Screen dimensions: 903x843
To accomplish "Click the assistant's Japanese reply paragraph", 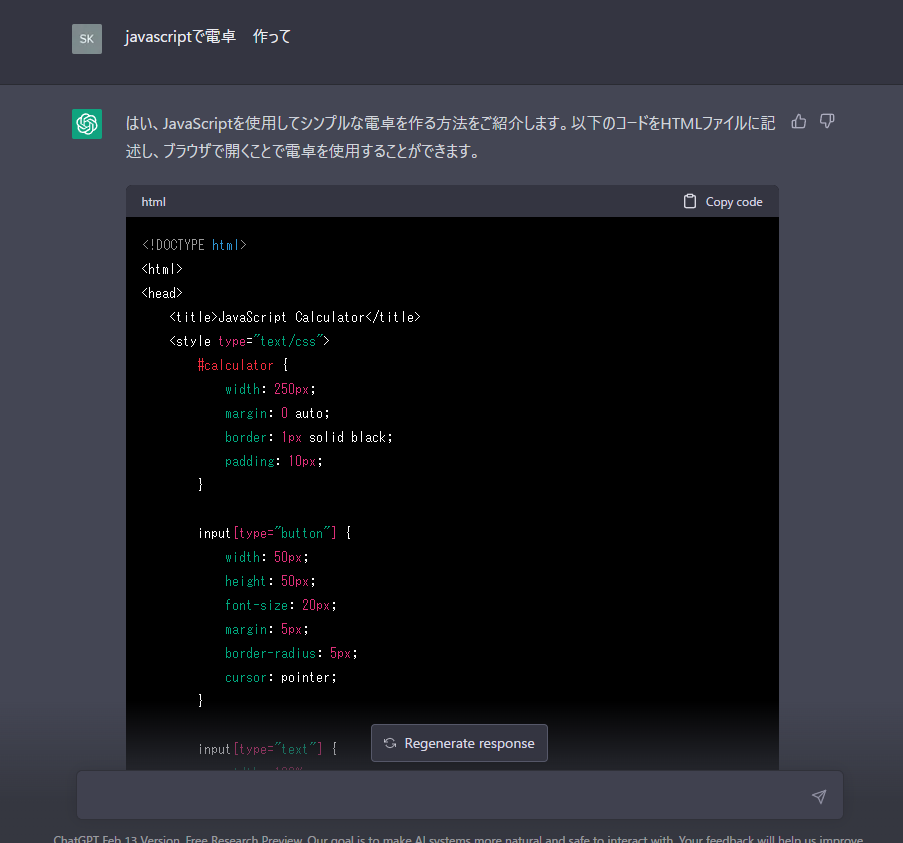I will 450,137.
